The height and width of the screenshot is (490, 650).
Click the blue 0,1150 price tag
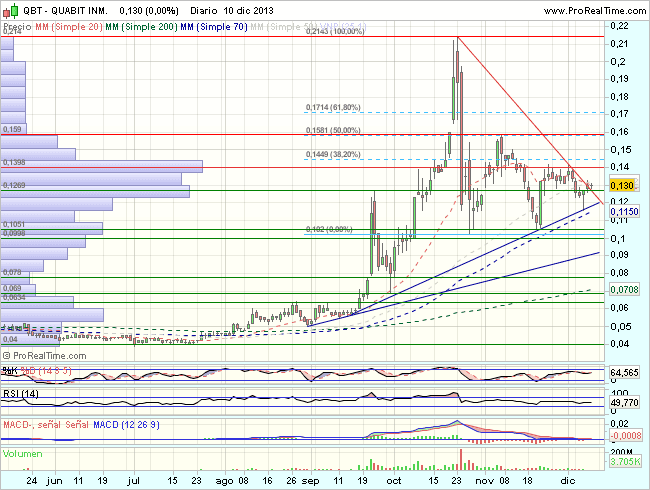click(x=624, y=212)
